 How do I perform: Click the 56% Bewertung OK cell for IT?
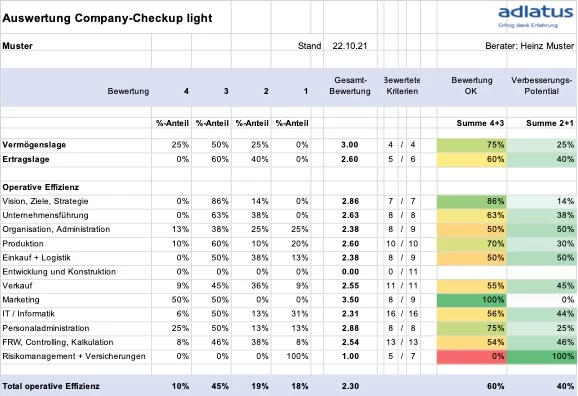[x=472, y=314]
